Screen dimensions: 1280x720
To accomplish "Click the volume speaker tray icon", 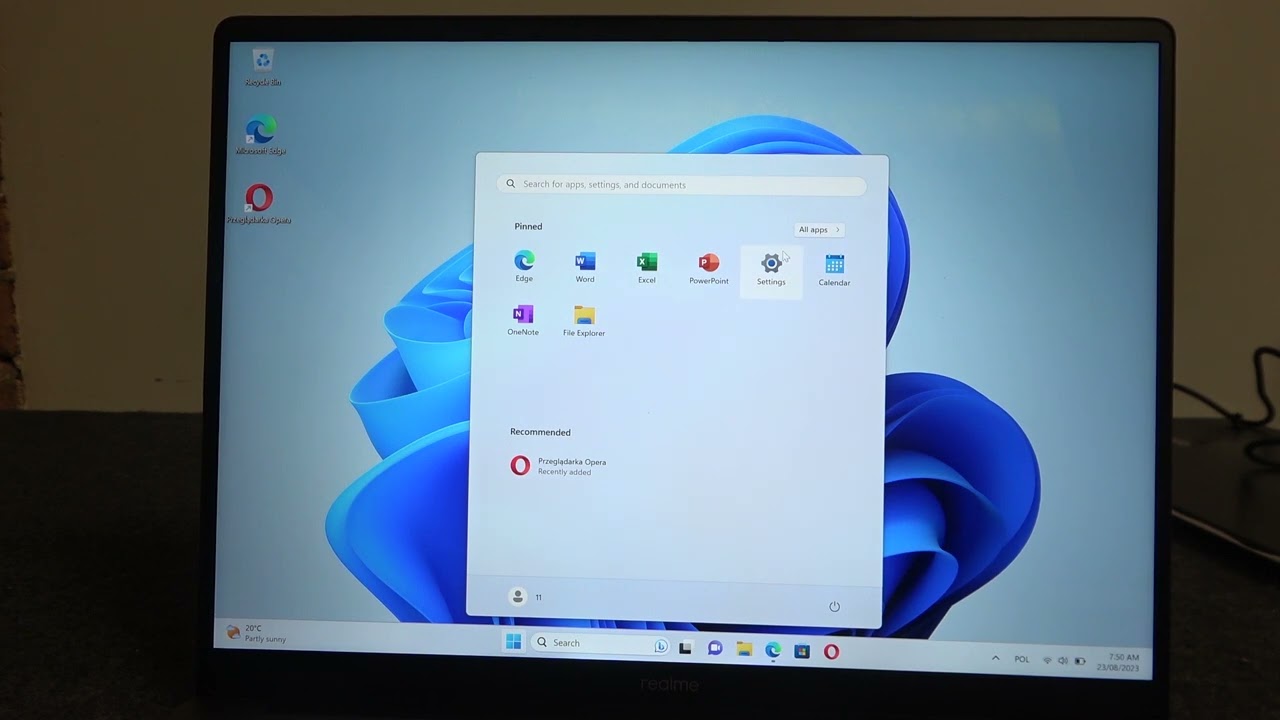I will tap(1063, 661).
